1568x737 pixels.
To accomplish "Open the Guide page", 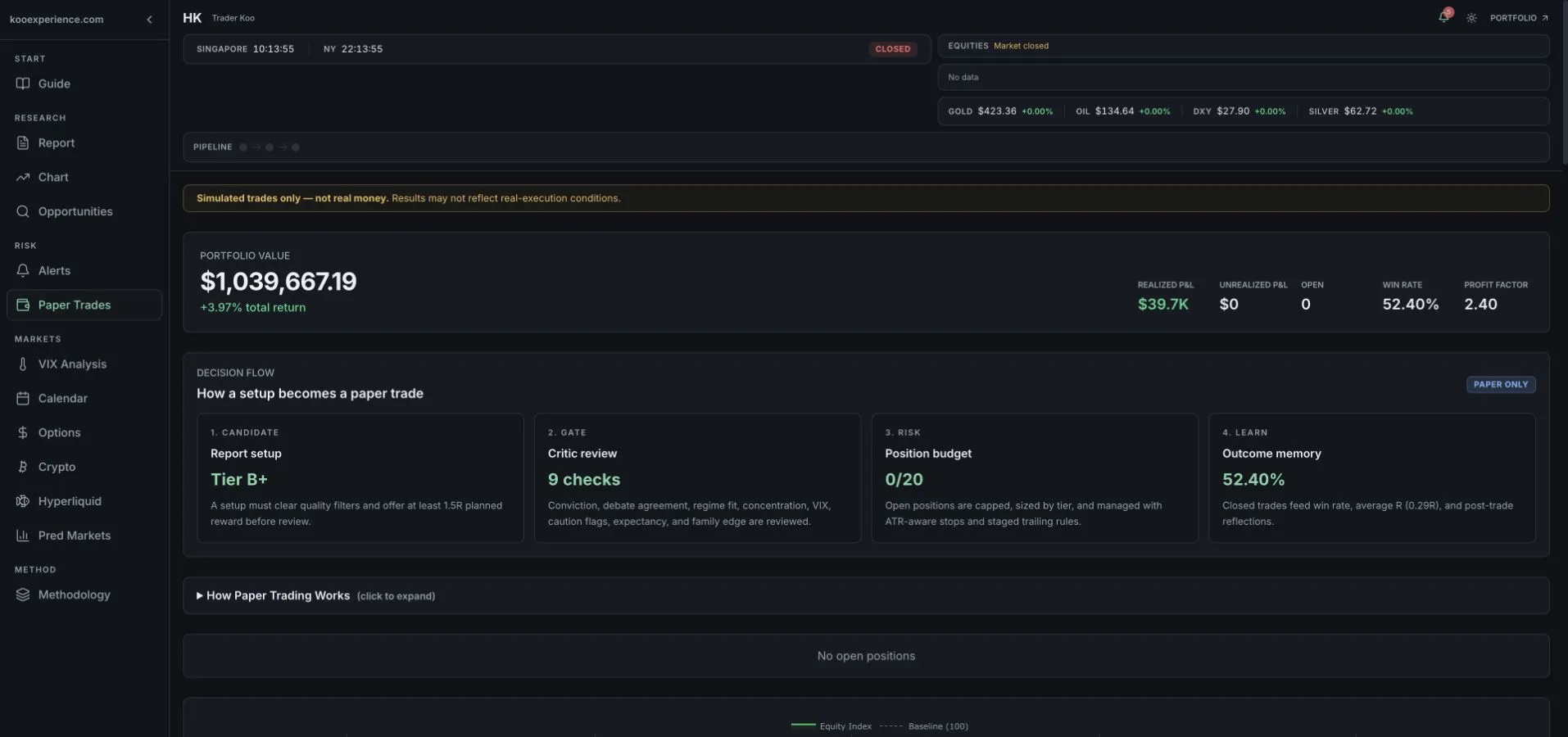I will [x=84, y=84].
